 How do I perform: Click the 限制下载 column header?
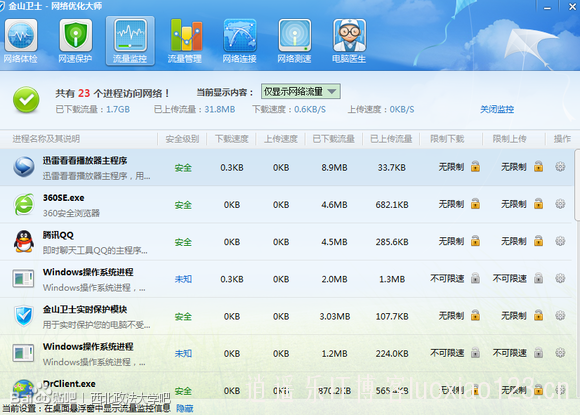[447, 139]
